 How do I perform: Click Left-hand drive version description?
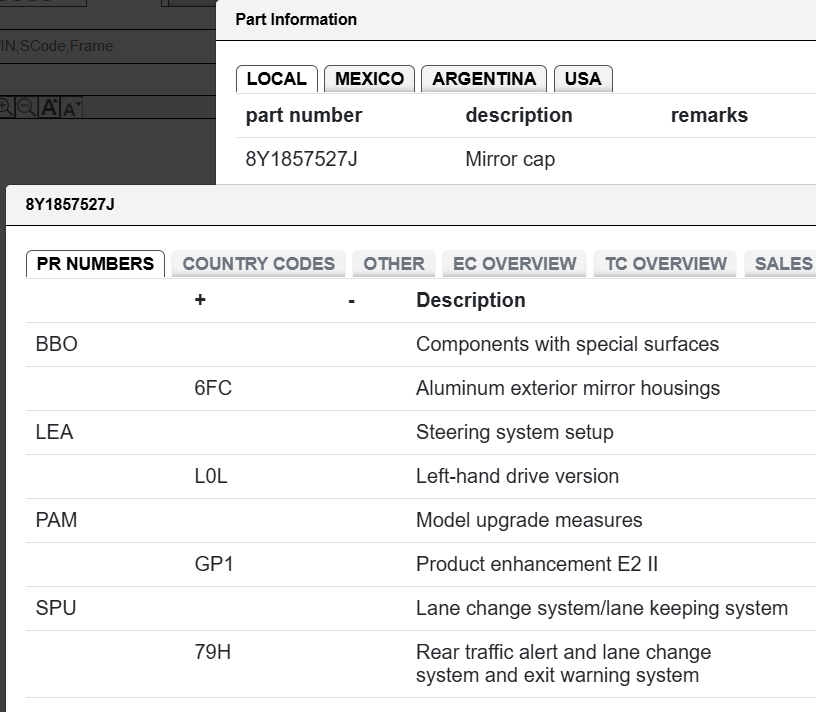coord(517,476)
